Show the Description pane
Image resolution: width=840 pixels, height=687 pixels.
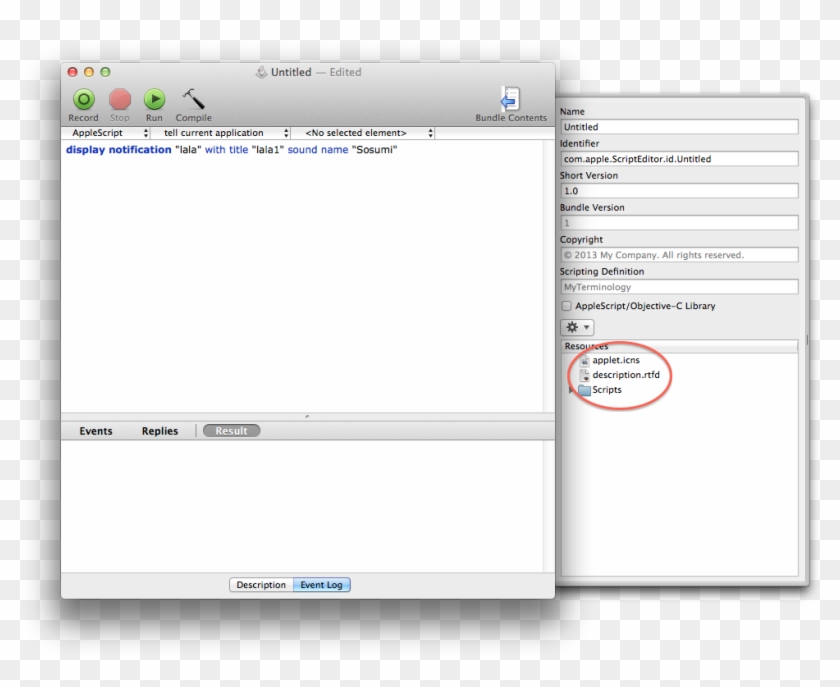point(261,585)
